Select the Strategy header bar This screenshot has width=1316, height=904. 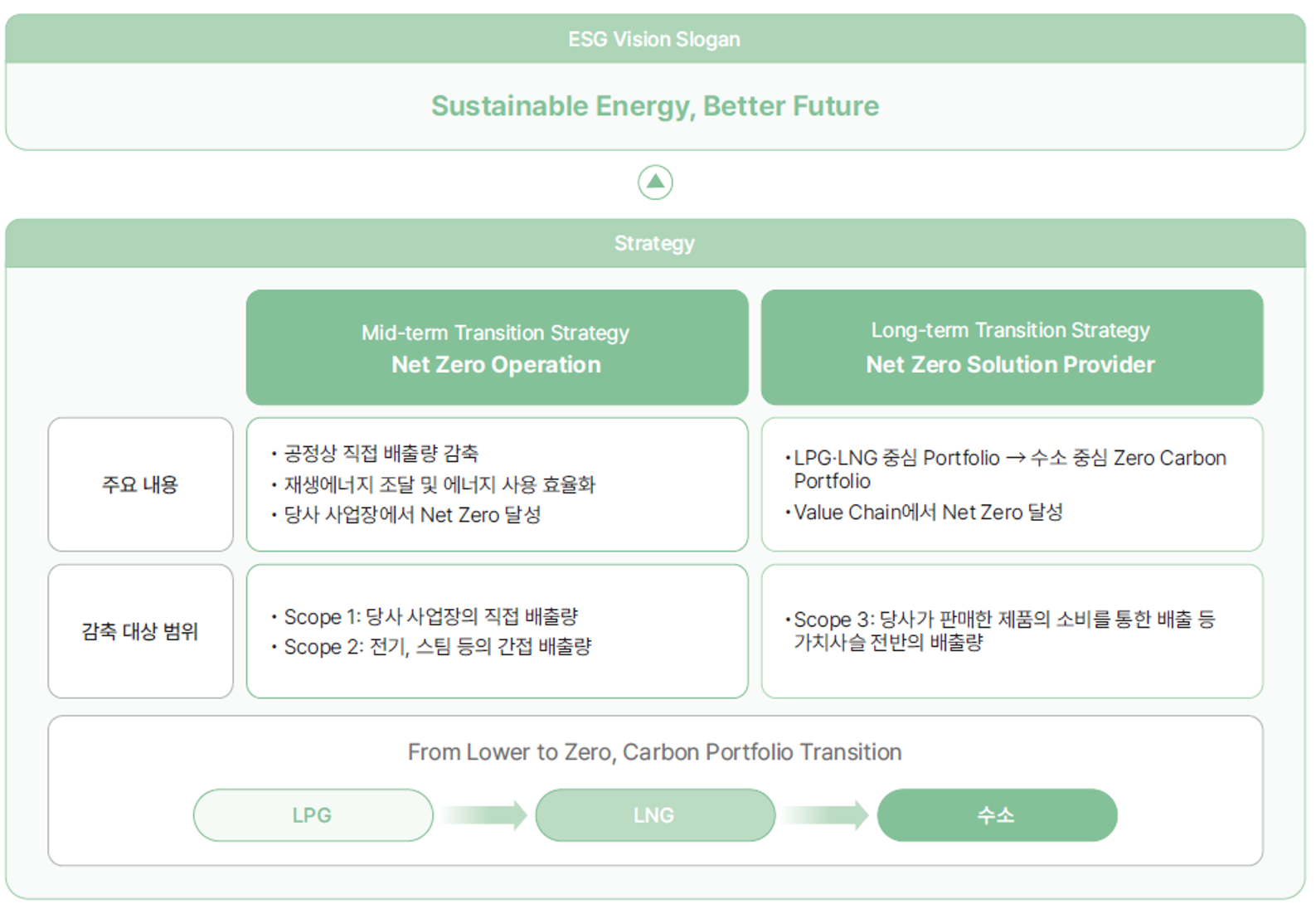click(655, 243)
